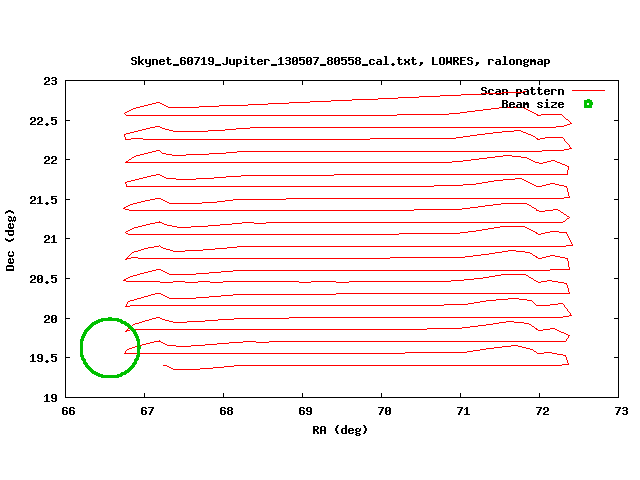Click the x-axis tick label 71
Image resolution: width=640 pixels, height=480 pixels.
[x=463, y=411]
